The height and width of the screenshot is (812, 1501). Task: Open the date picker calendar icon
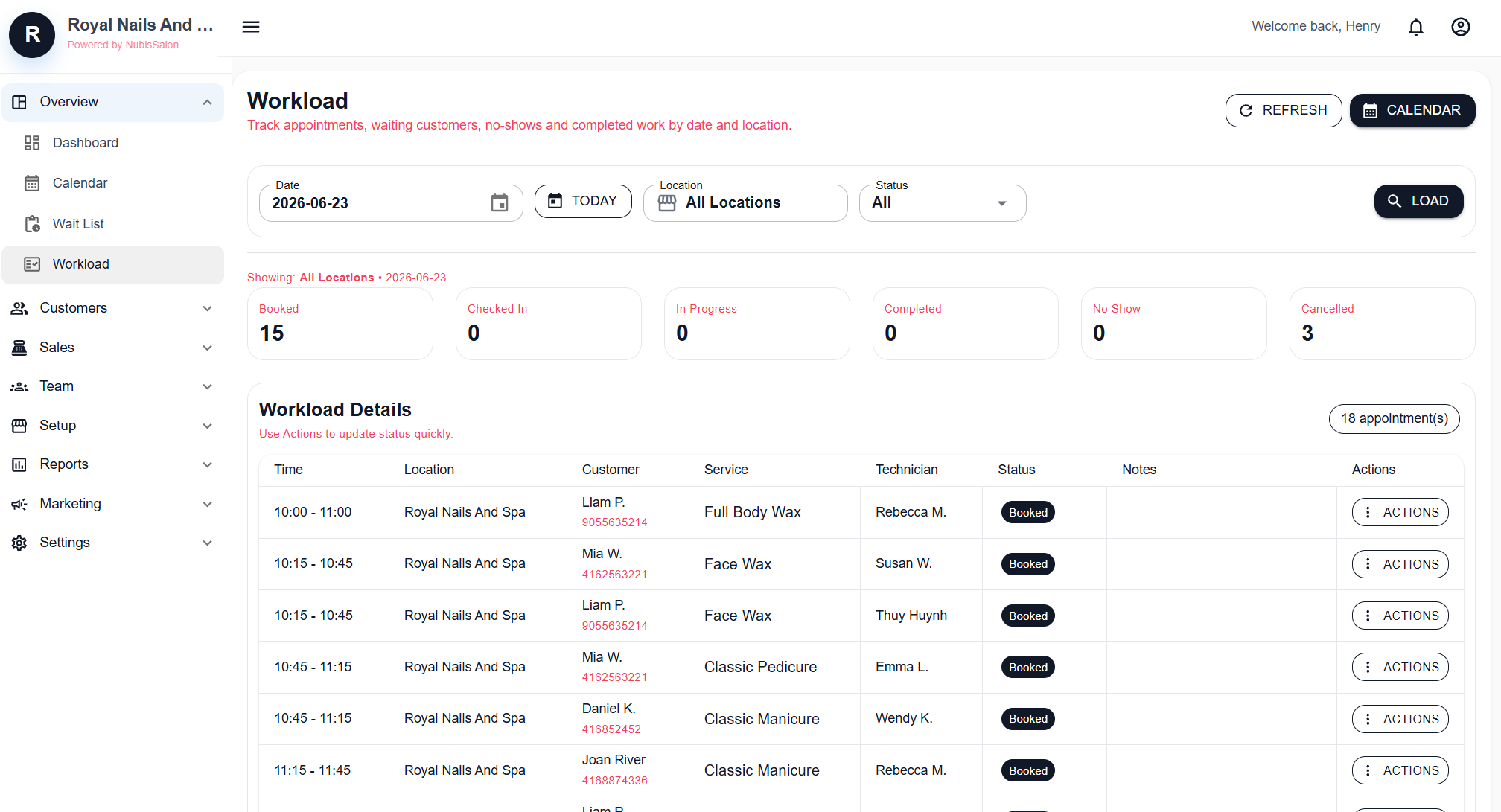pos(500,202)
